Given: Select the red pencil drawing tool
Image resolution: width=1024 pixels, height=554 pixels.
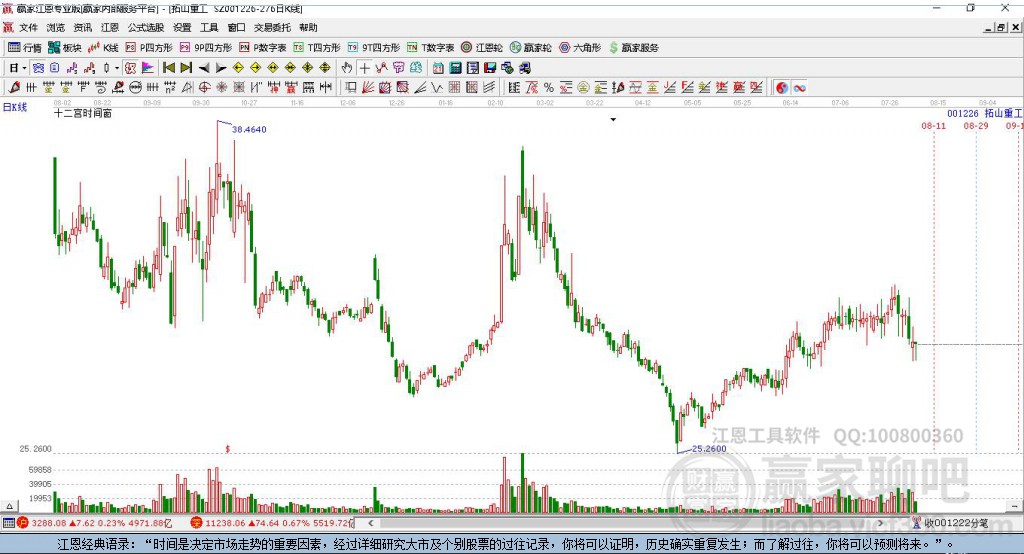Looking at the screenshot, I should [x=14, y=88].
